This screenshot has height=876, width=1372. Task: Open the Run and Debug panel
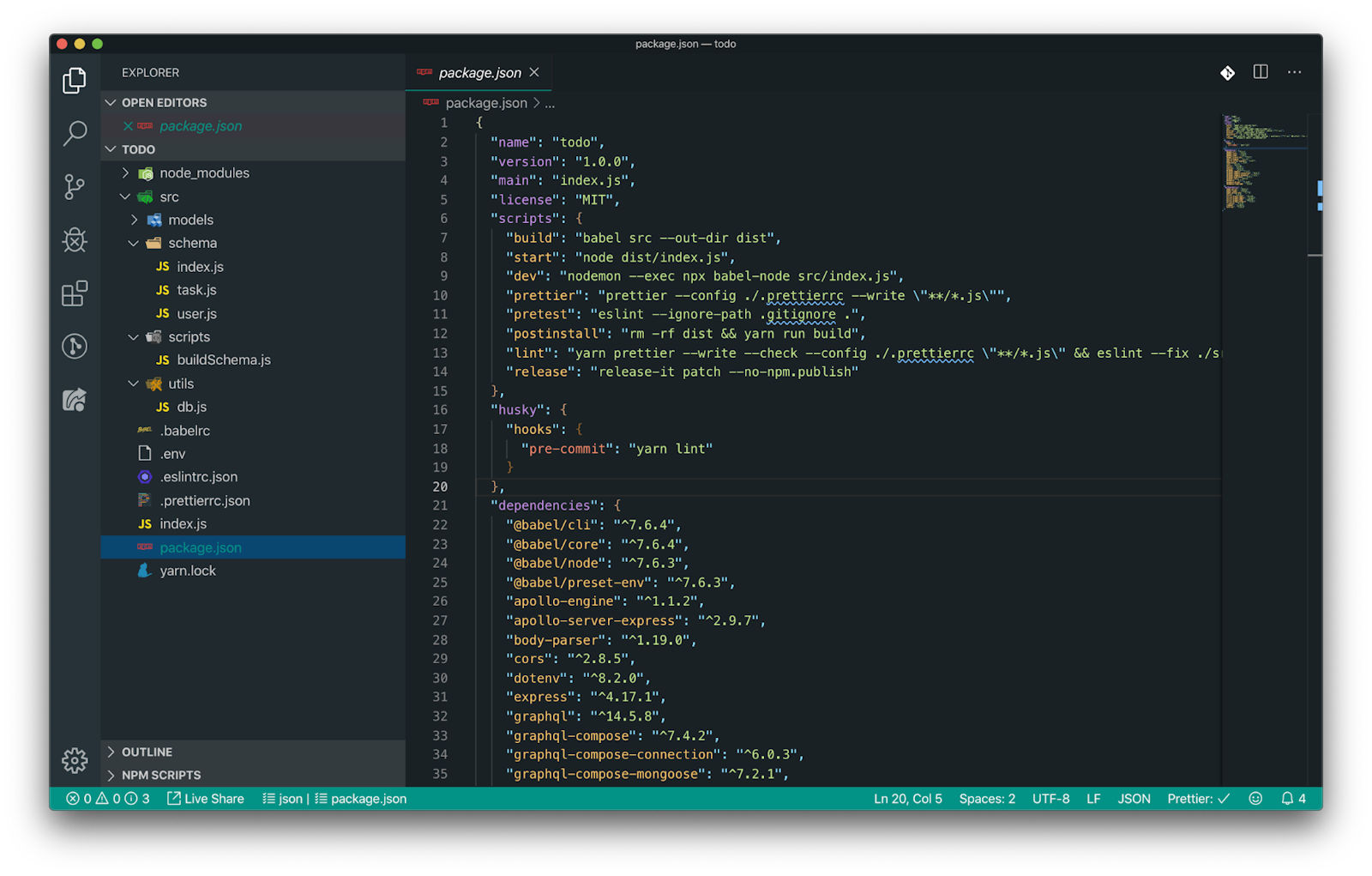click(75, 241)
